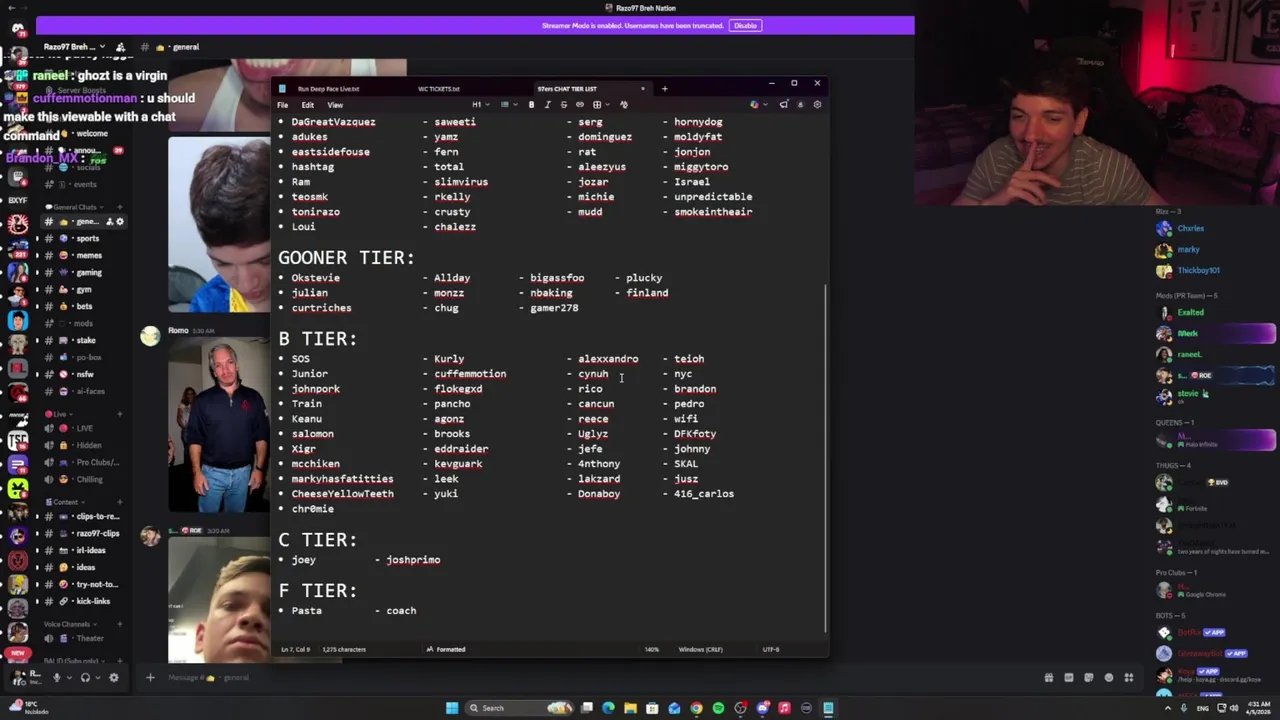Edit settings of the general channel
1280x720 pixels.
(x=120, y=222)
